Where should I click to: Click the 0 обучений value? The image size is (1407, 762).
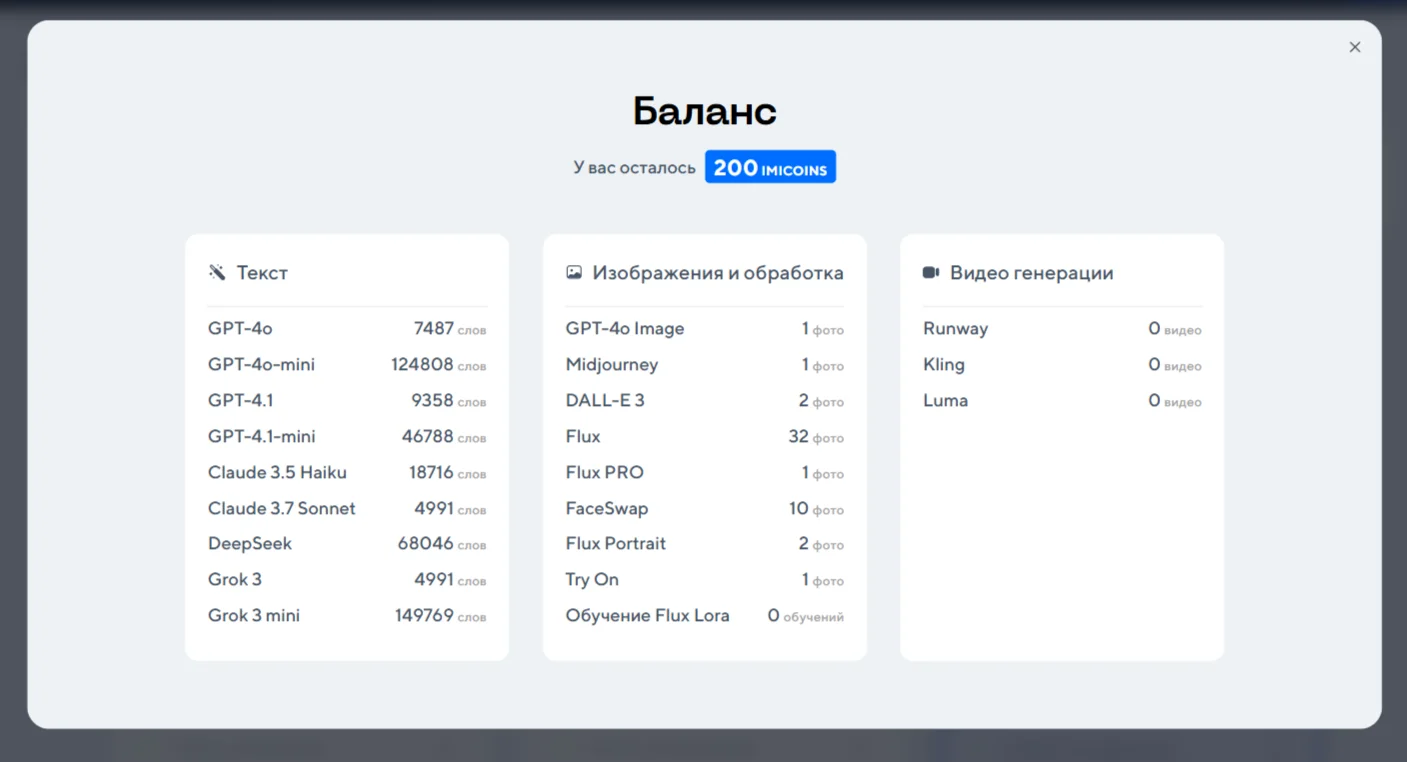(x=806, y=616)
